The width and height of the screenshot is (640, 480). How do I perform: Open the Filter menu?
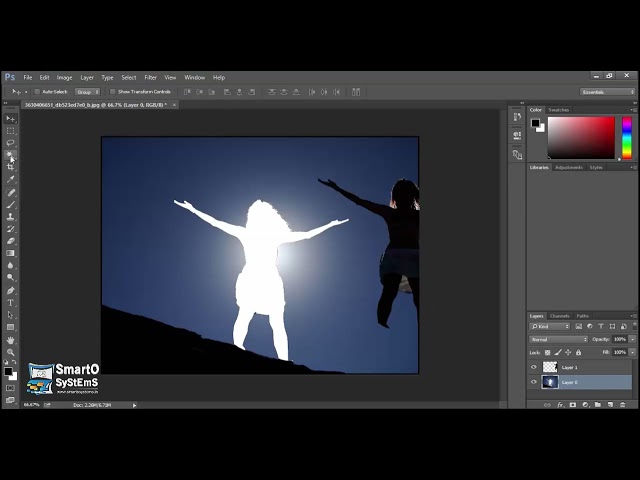coord(150,77)
